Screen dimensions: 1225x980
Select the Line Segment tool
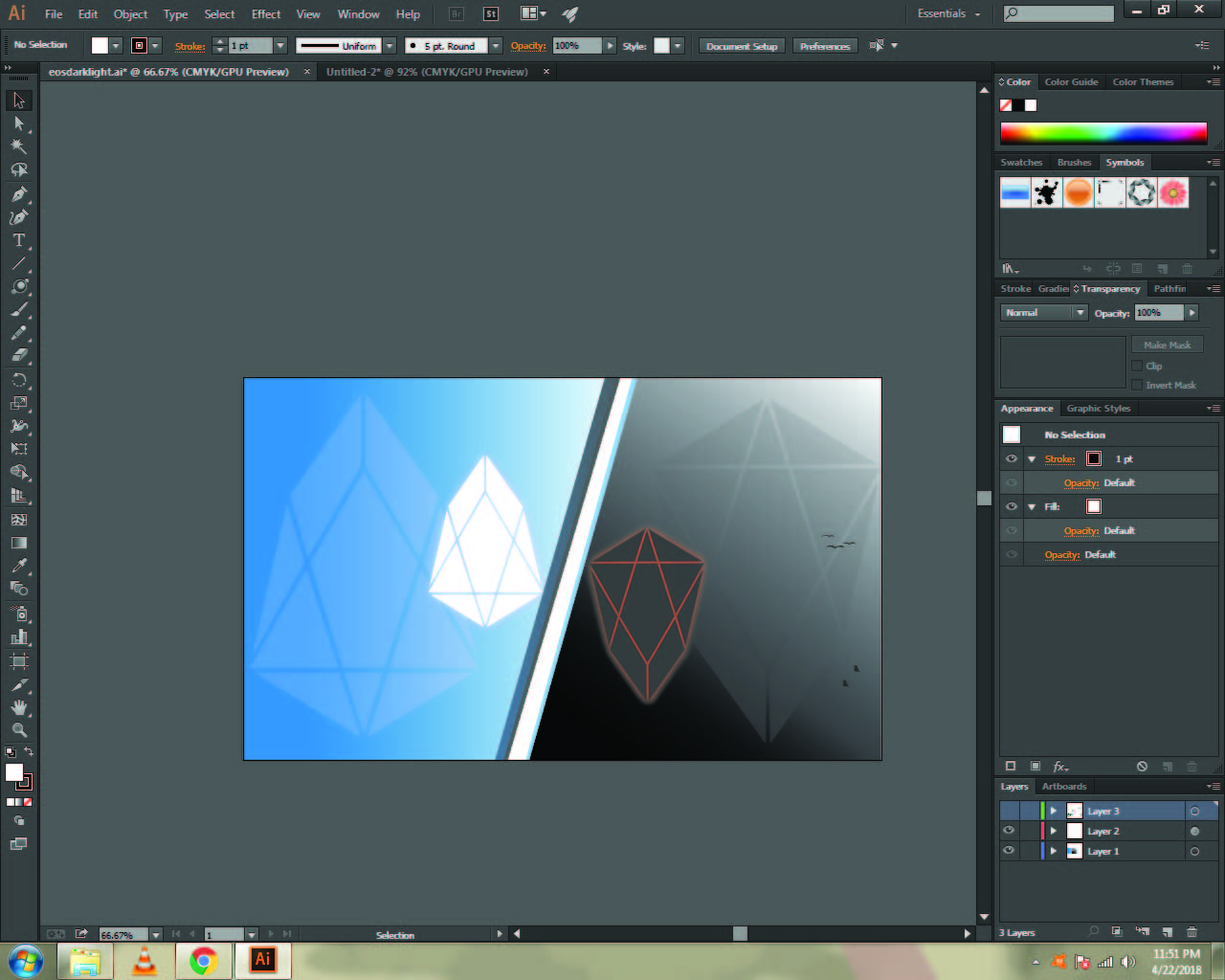click(19, 263)
